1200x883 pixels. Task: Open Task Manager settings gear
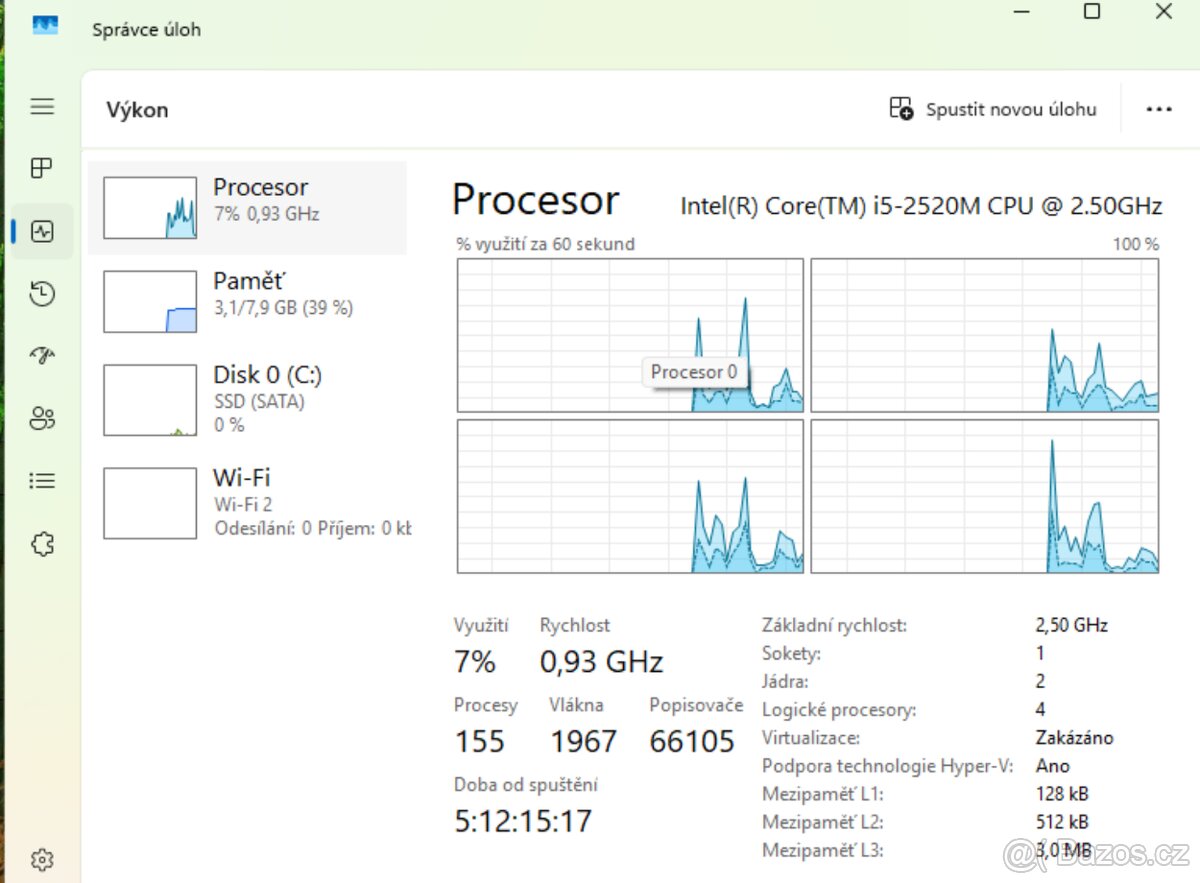(41, 859)
